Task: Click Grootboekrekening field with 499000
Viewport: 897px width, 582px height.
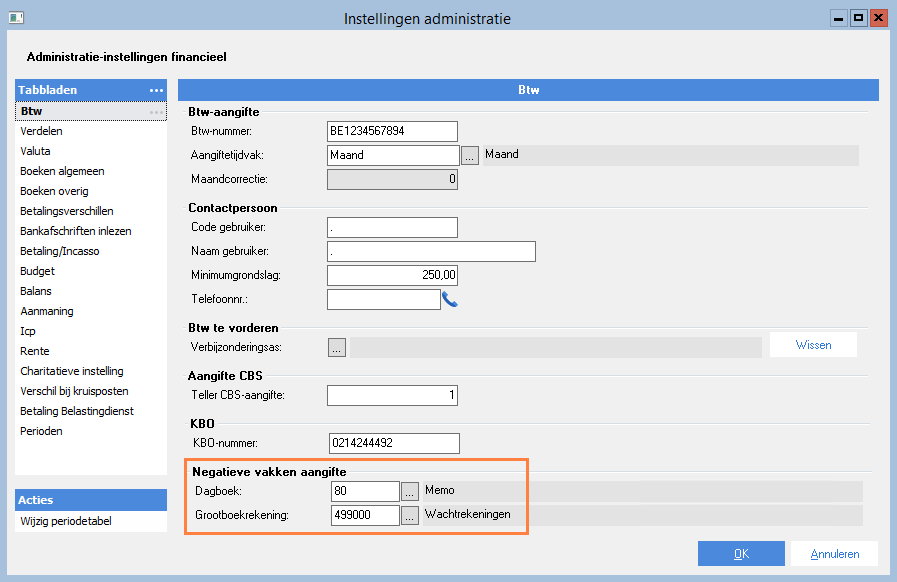Action: pos(365,515)
